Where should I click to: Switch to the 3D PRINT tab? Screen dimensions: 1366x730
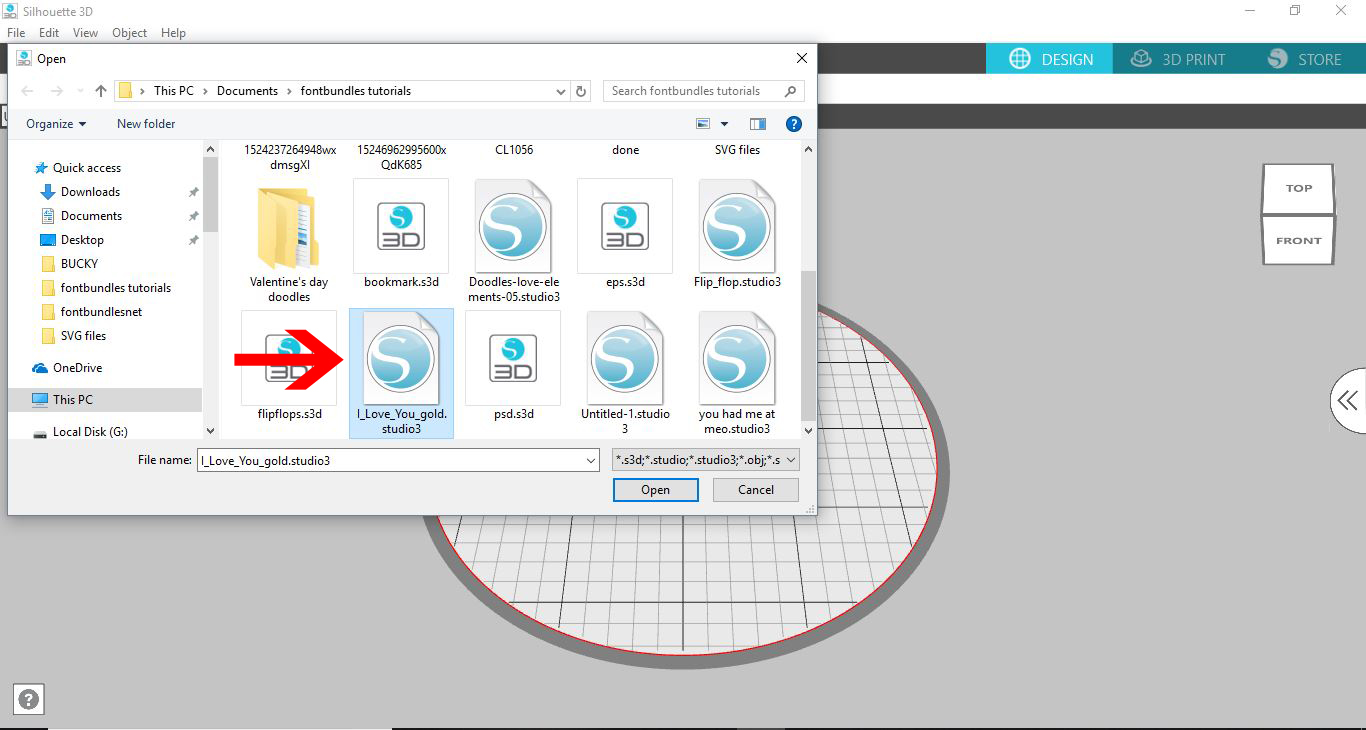(1177, 59)
